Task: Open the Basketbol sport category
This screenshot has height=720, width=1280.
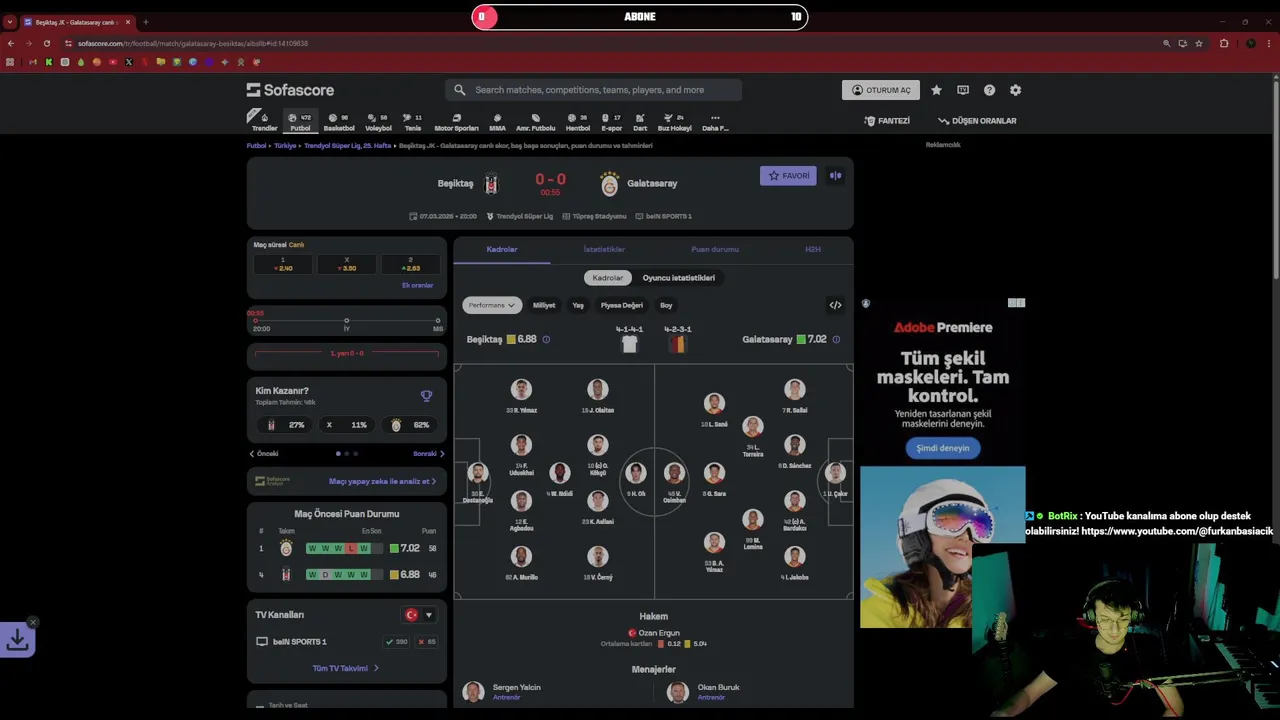Action: coord(339,122)
